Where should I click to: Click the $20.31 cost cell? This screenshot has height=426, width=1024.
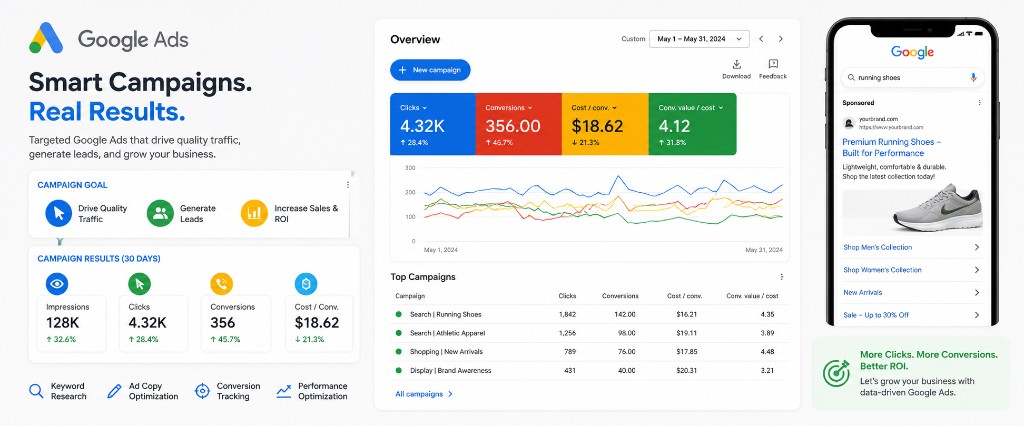(687, 370)
